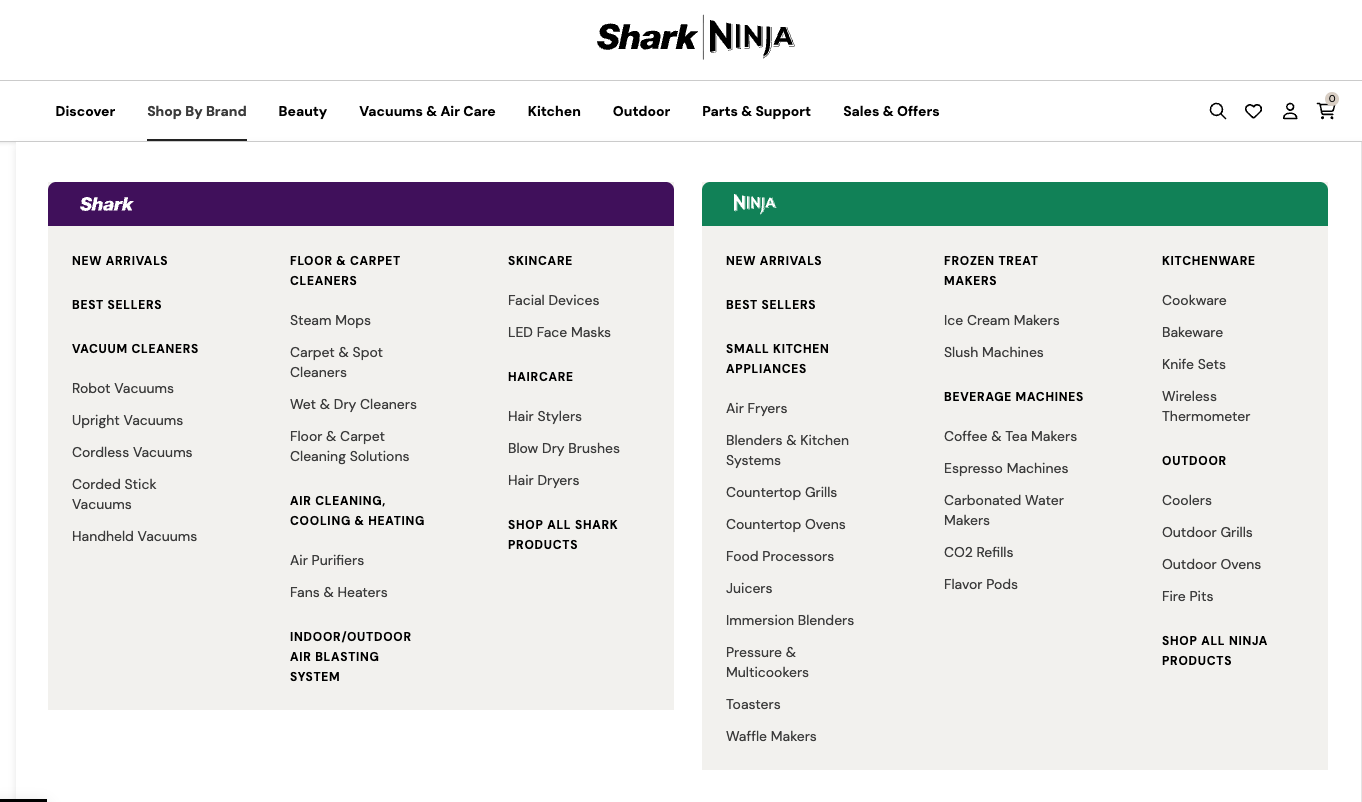This screenshot has height=802, width=1362.
Task: Select Hair Stylers
Action: pyautogui.click(x=544, y=416)
